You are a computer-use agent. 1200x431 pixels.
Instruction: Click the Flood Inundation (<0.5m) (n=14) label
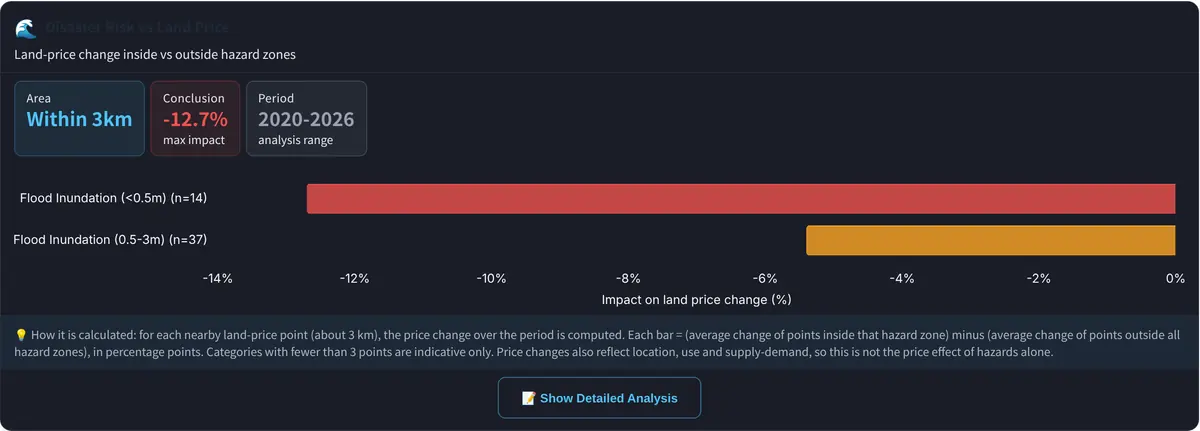(113, 198)
